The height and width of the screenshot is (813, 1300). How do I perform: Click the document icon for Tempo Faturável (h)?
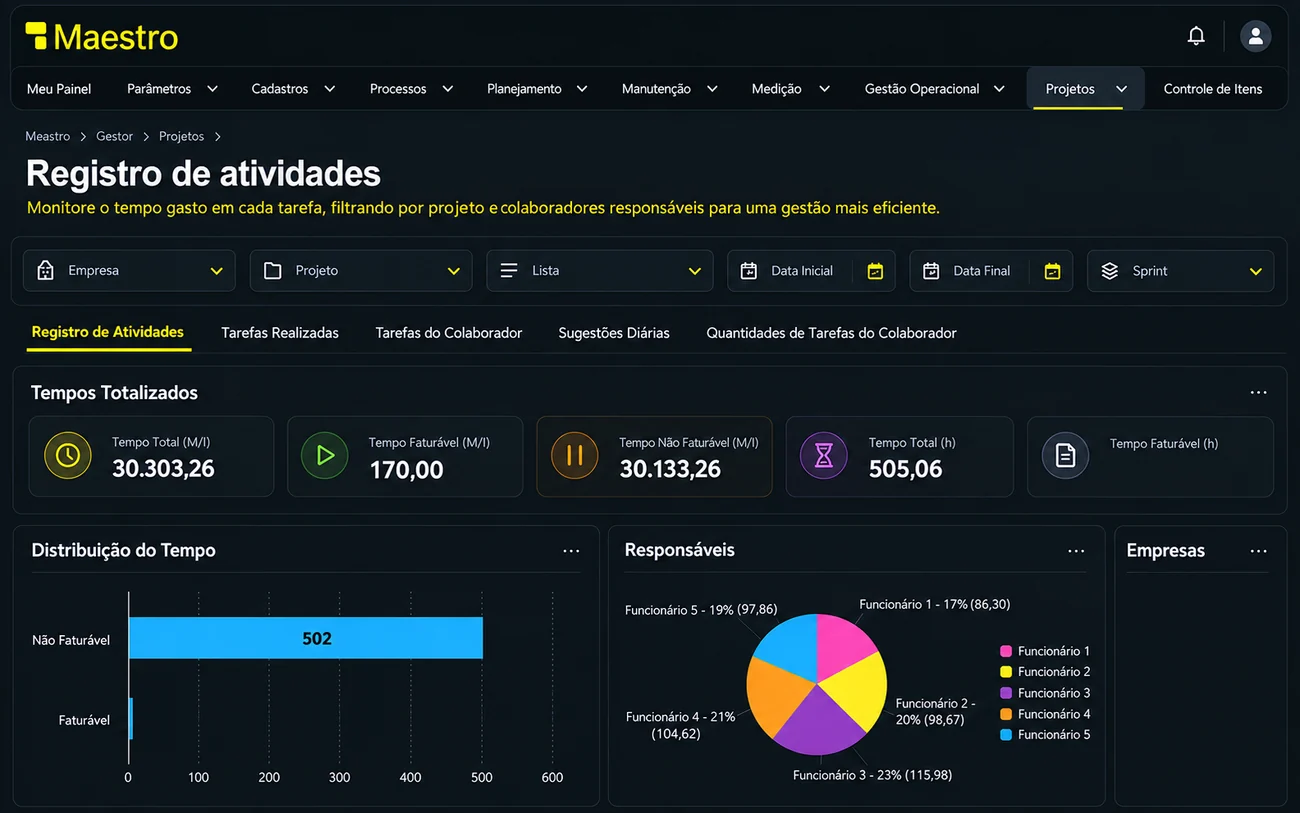[x=1066, y=456]
